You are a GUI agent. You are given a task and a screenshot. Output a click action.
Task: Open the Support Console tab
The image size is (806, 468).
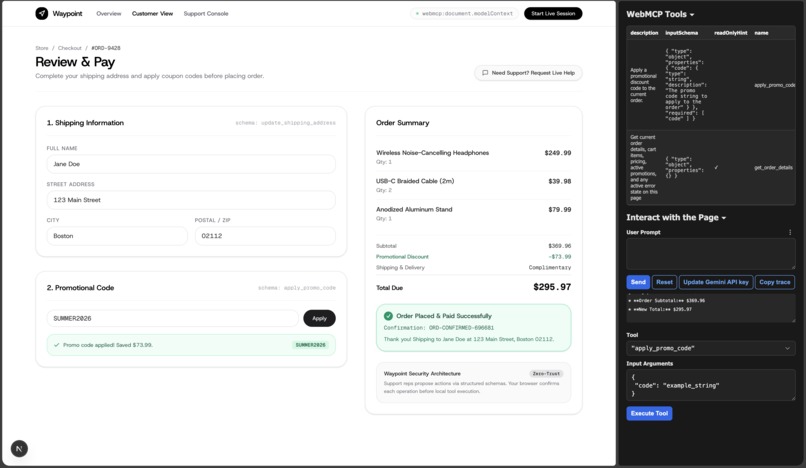[206, 14]
